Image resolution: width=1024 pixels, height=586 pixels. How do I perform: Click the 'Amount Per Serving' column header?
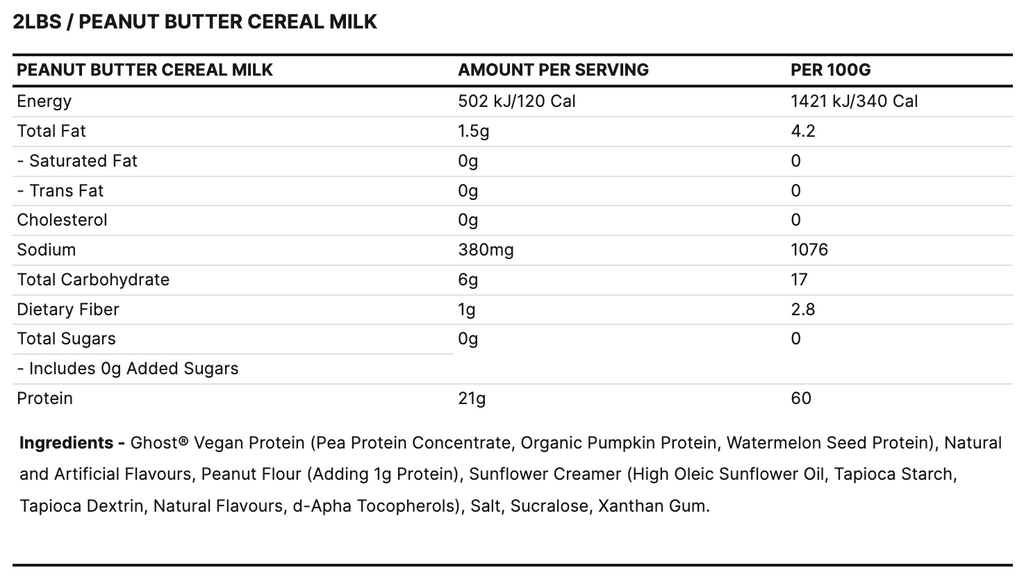pyautogui.click(x=553, y=70)
